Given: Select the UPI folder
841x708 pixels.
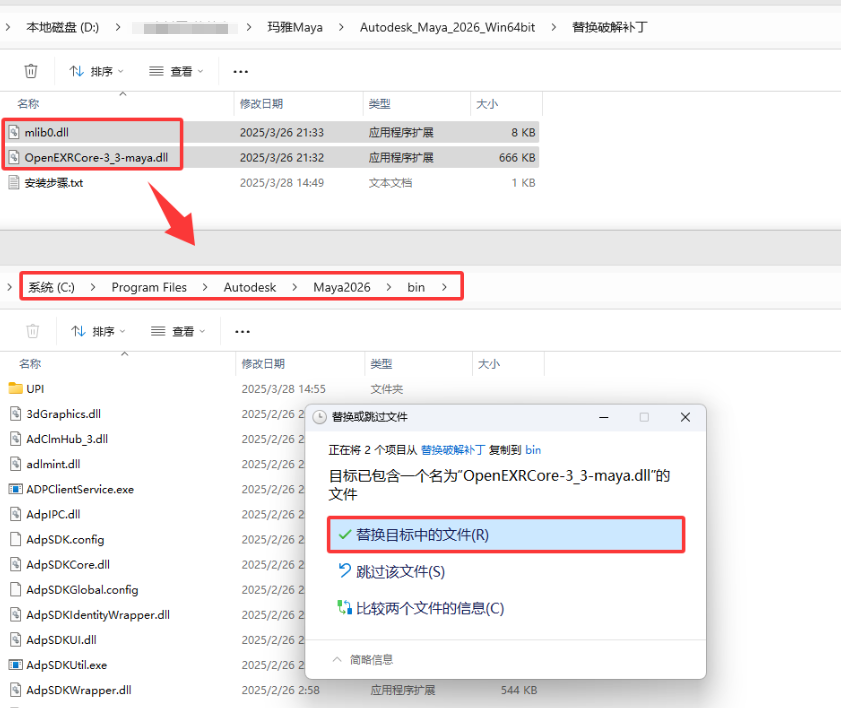Looking at the screenshot, I should pyautogui.click(x=35, y=389).
